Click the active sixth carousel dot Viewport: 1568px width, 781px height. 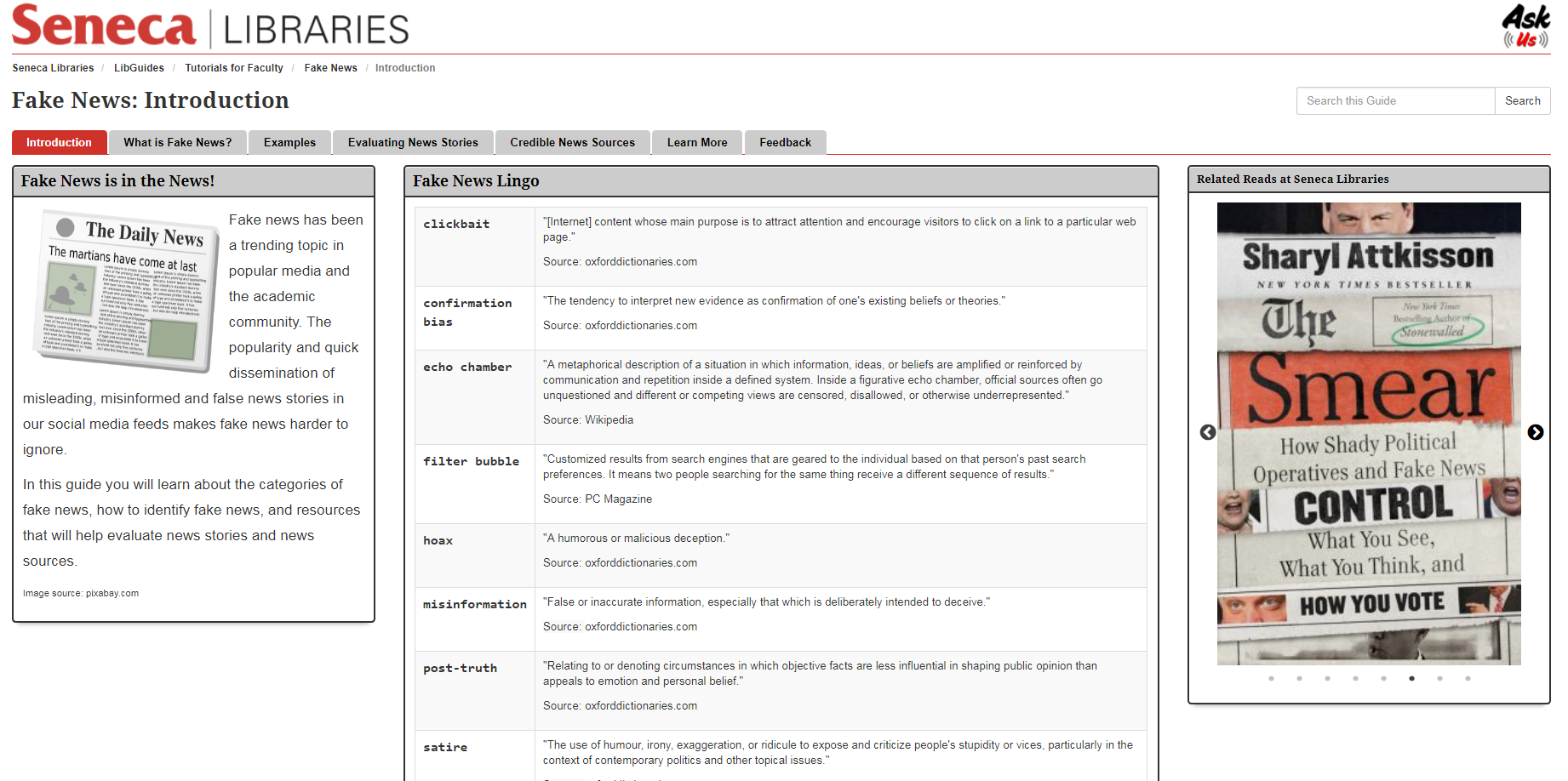click(x=1411, y=678)
